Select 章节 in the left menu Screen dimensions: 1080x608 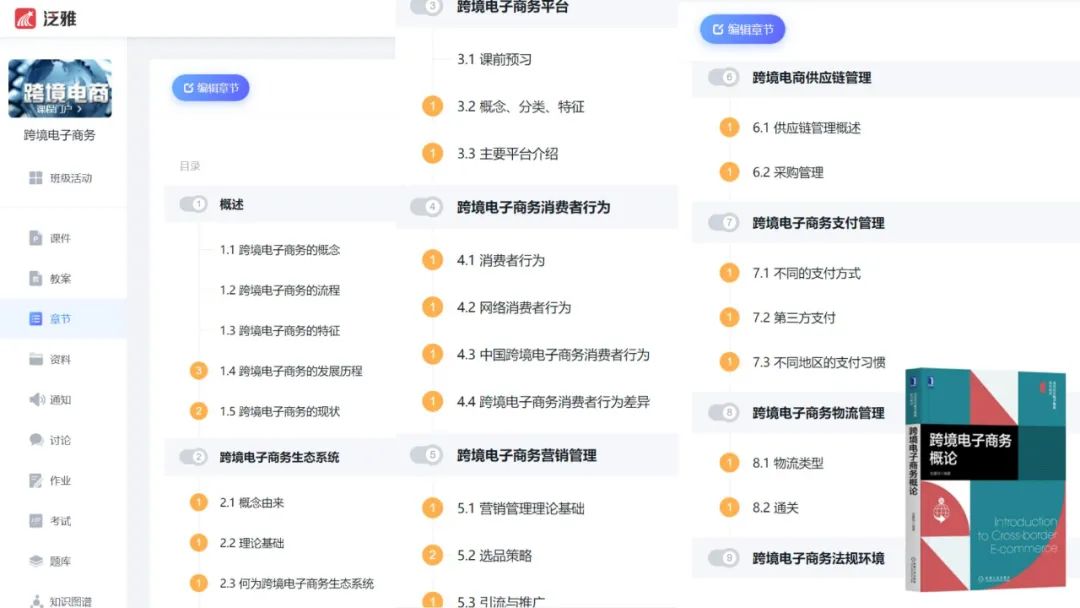(x=60, y=319)
